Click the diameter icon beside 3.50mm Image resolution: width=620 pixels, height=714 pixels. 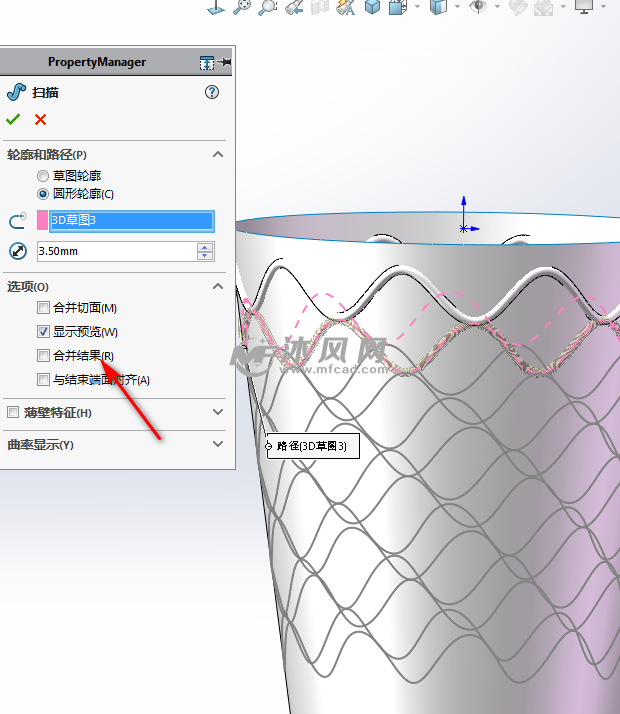coord(18,251)
